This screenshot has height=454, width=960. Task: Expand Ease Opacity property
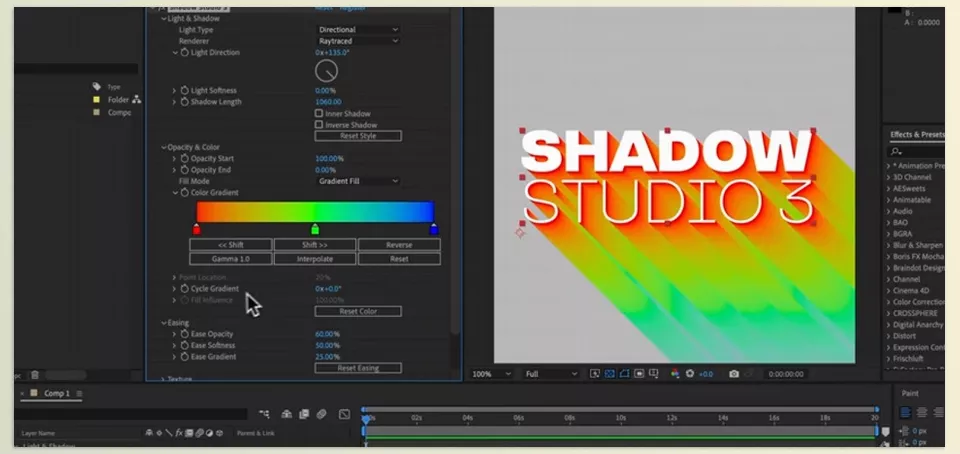(174, 334)
